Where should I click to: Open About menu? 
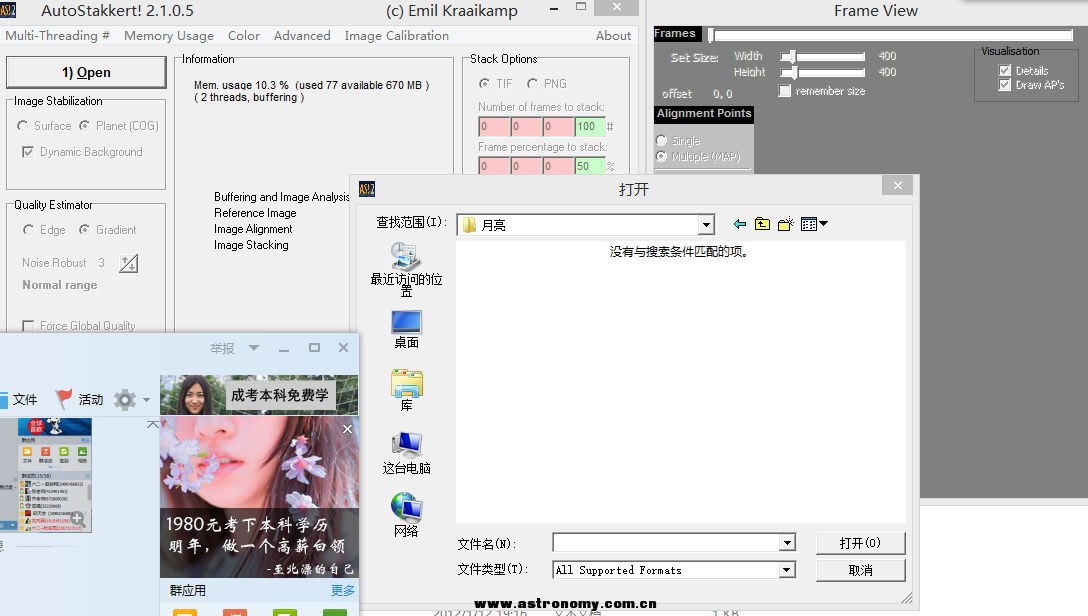click(613, 35)
